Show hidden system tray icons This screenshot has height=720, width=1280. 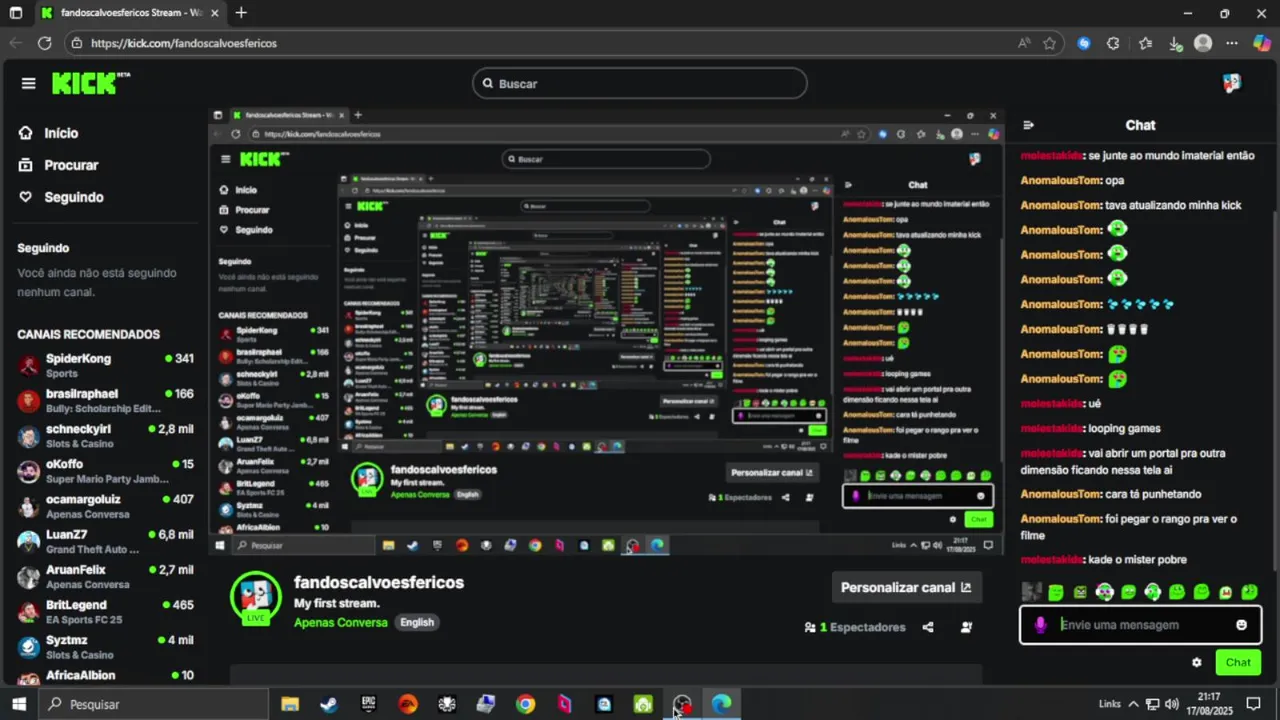click(1134, 704)
